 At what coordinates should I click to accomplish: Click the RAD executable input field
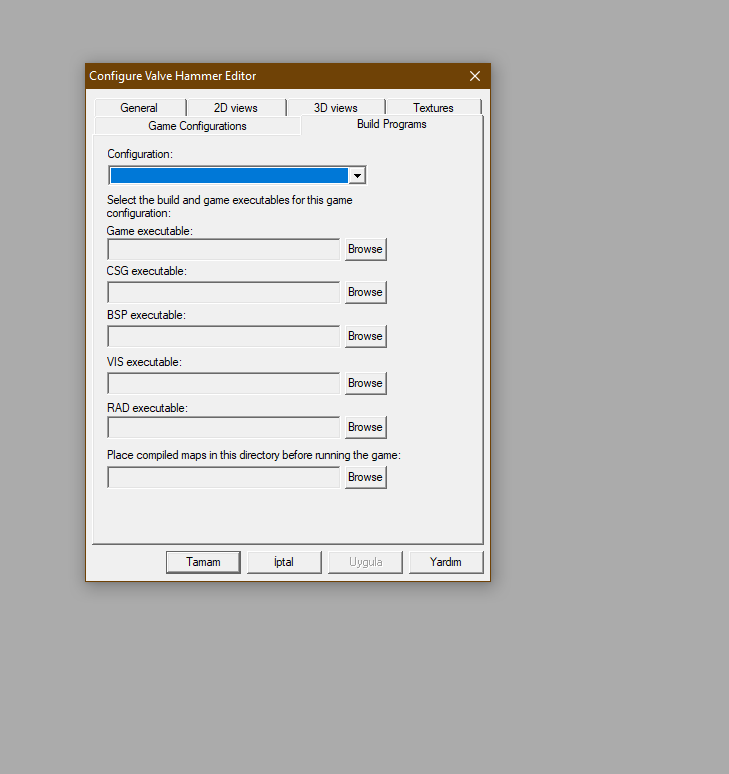(224, 427)
